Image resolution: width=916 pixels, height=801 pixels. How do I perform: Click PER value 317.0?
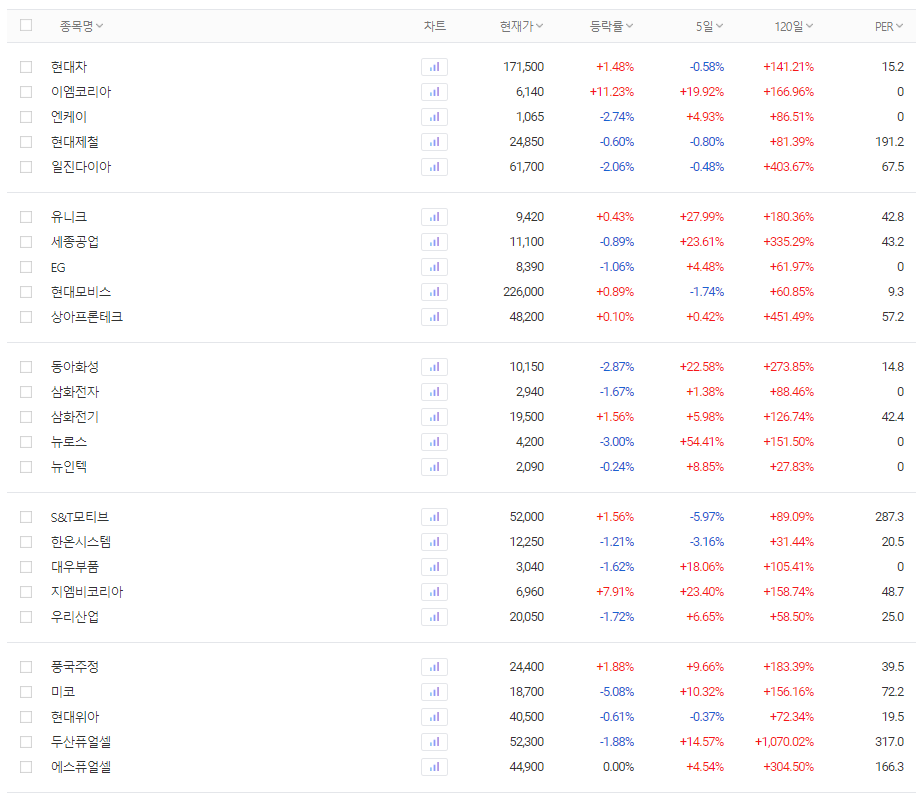click(x=889, y=742)
